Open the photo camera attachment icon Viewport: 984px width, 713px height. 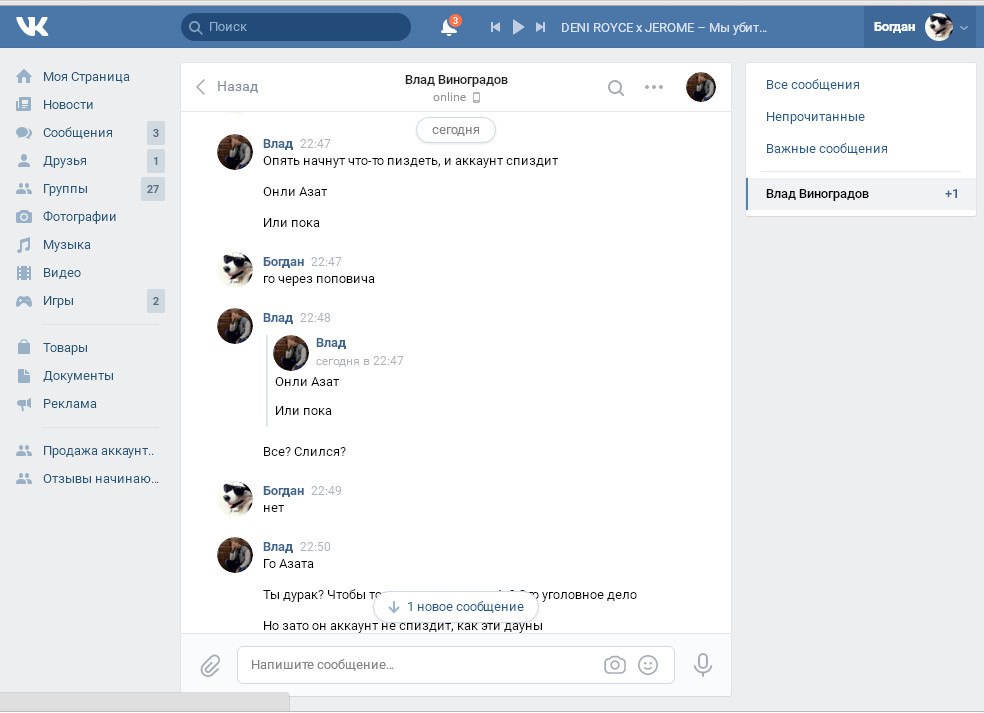point(614,665)
